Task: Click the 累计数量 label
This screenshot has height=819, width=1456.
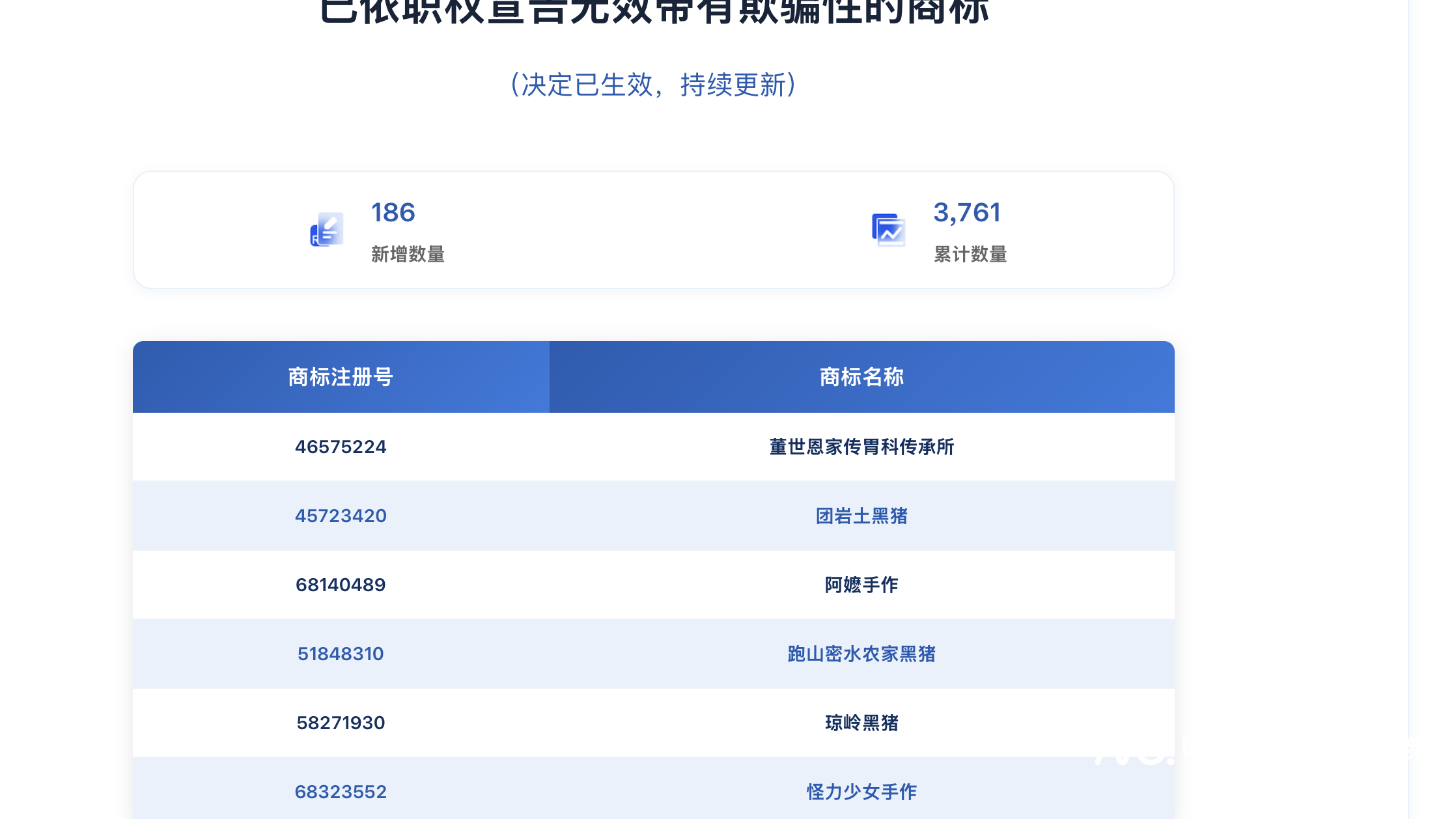Action: point(970,254)
